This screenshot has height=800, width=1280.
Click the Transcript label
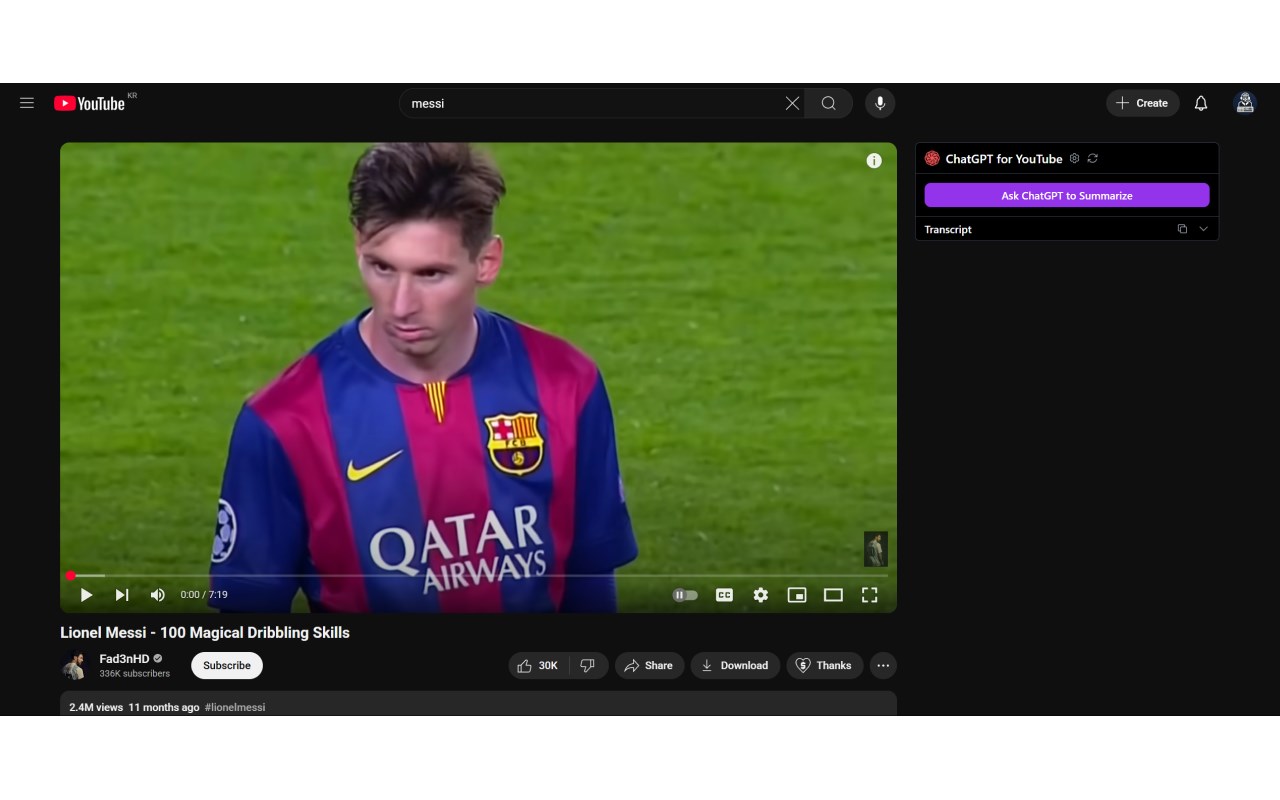948,229
